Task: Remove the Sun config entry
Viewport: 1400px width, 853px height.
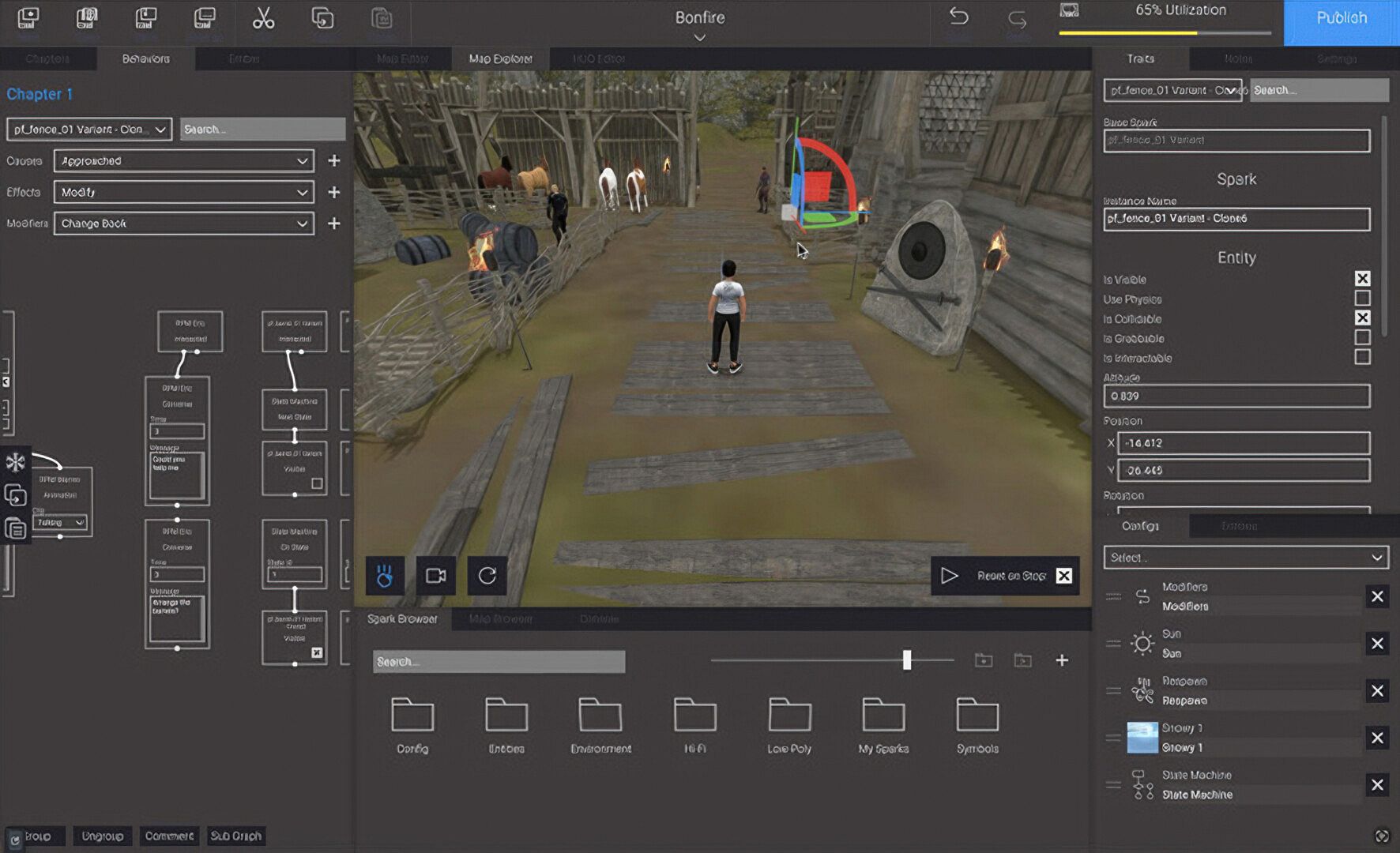Action: click(x=1377, y=644)
